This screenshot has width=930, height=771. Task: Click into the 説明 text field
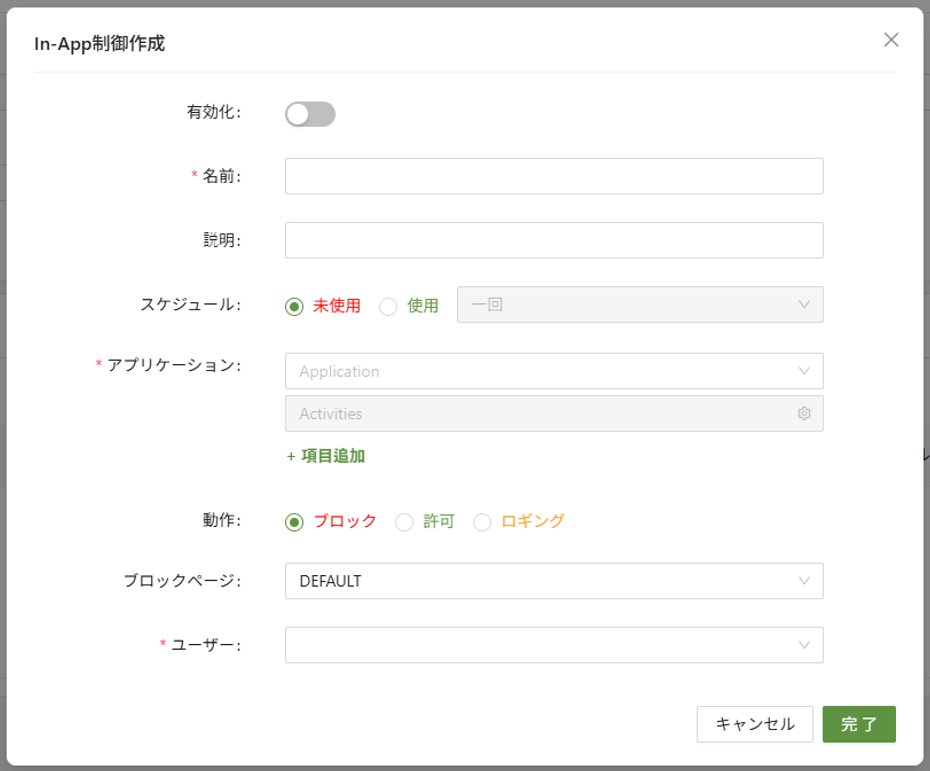554,240
